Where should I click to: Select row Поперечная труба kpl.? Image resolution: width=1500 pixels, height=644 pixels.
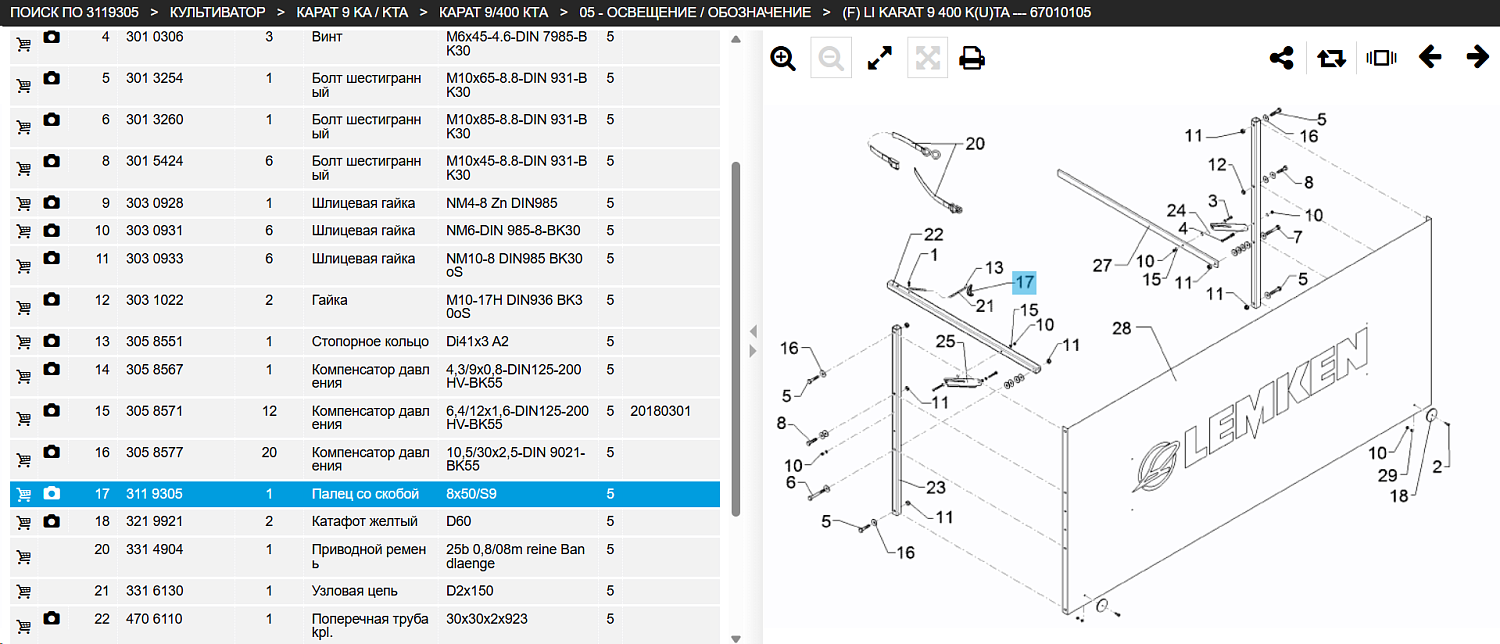[365, 625]
